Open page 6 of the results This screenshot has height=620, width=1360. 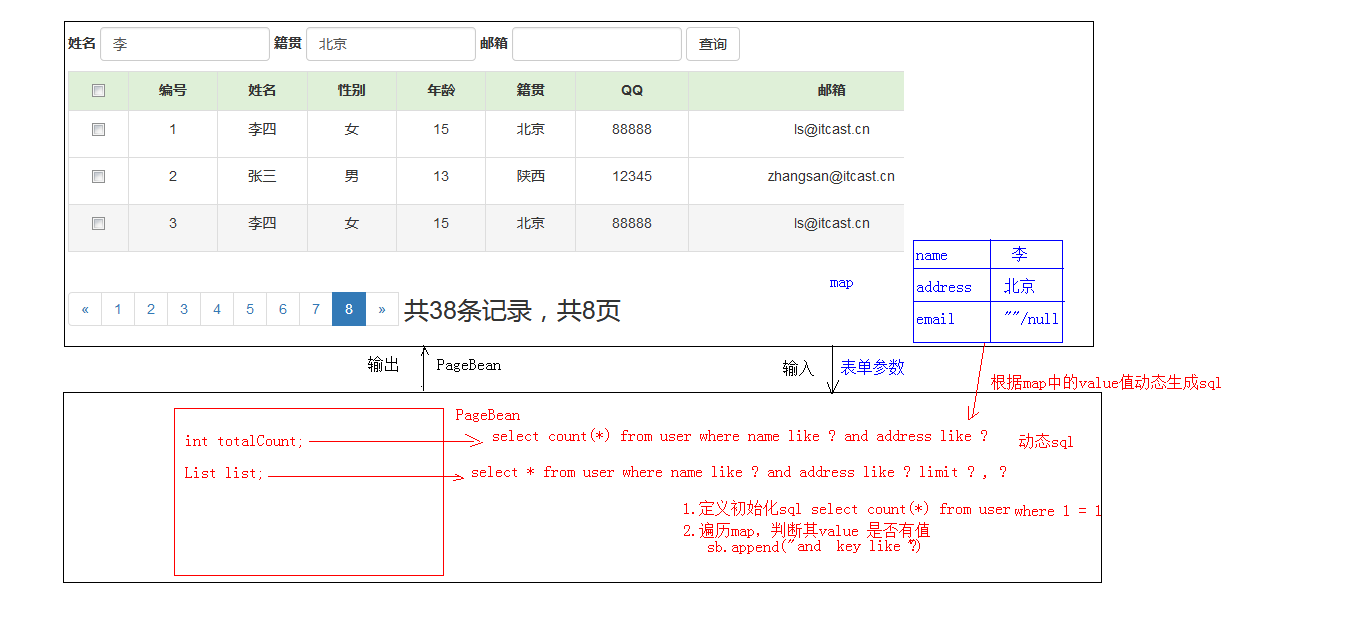[282, 309]
